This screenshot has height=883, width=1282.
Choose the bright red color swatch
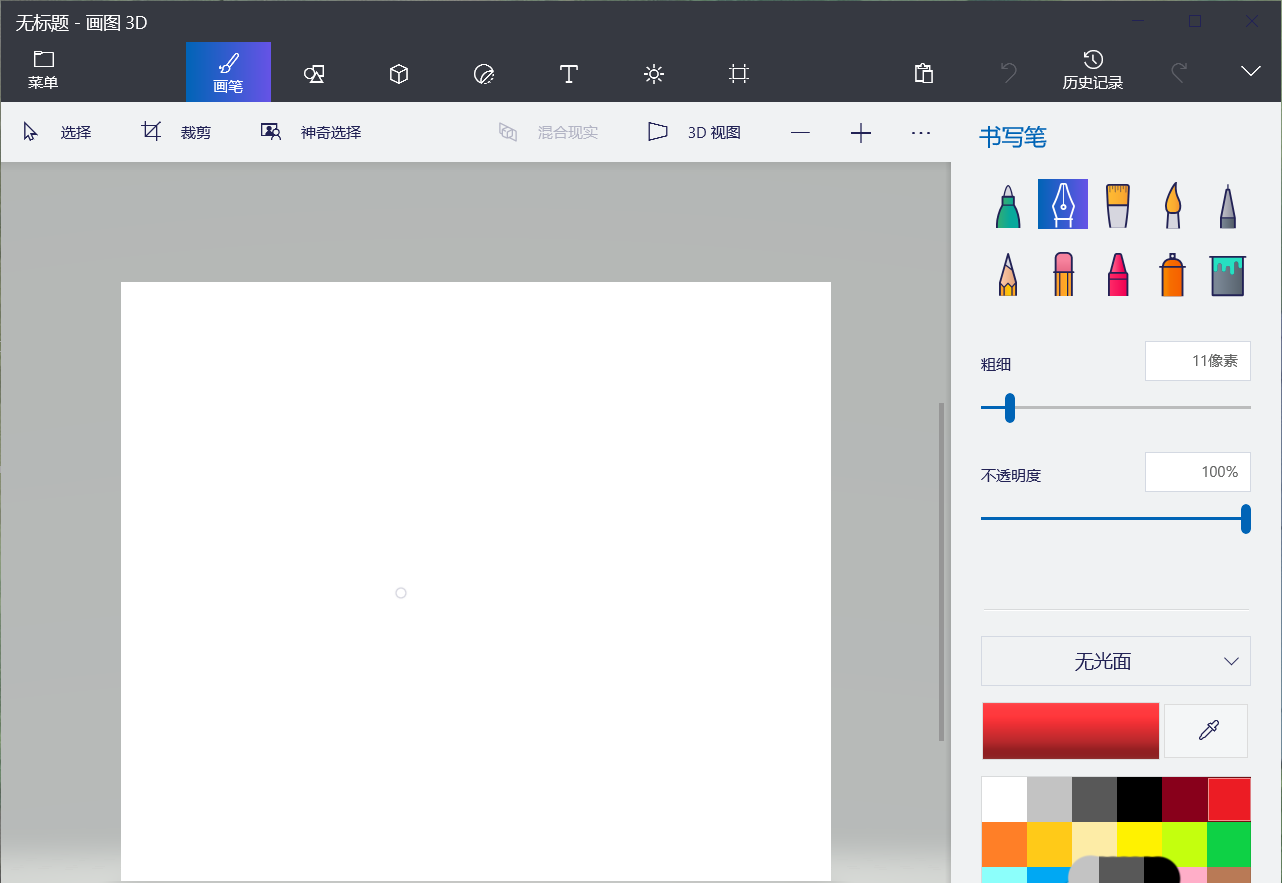pos(1229,799)
